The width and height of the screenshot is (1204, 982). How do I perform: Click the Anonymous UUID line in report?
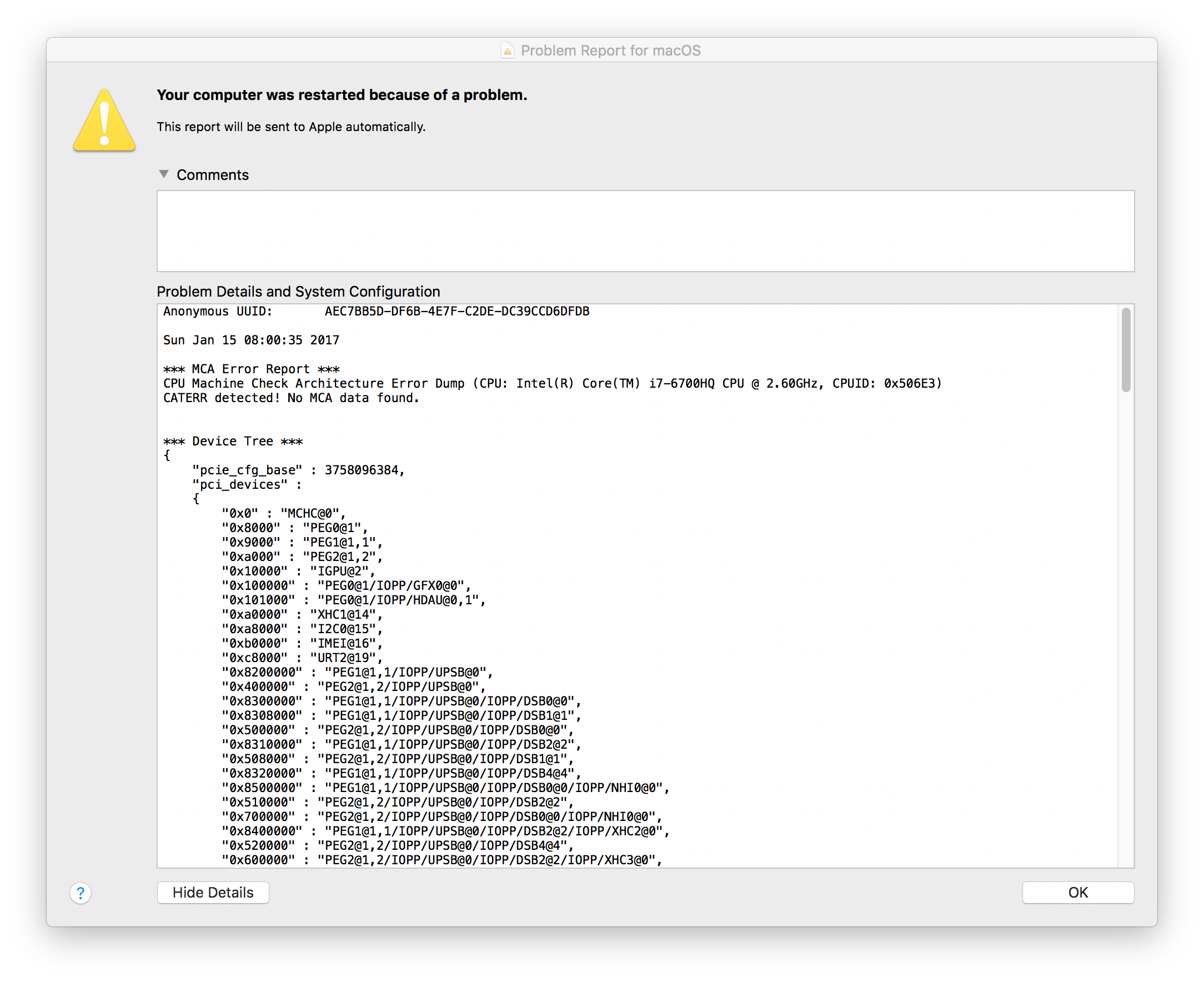[376, 312]
